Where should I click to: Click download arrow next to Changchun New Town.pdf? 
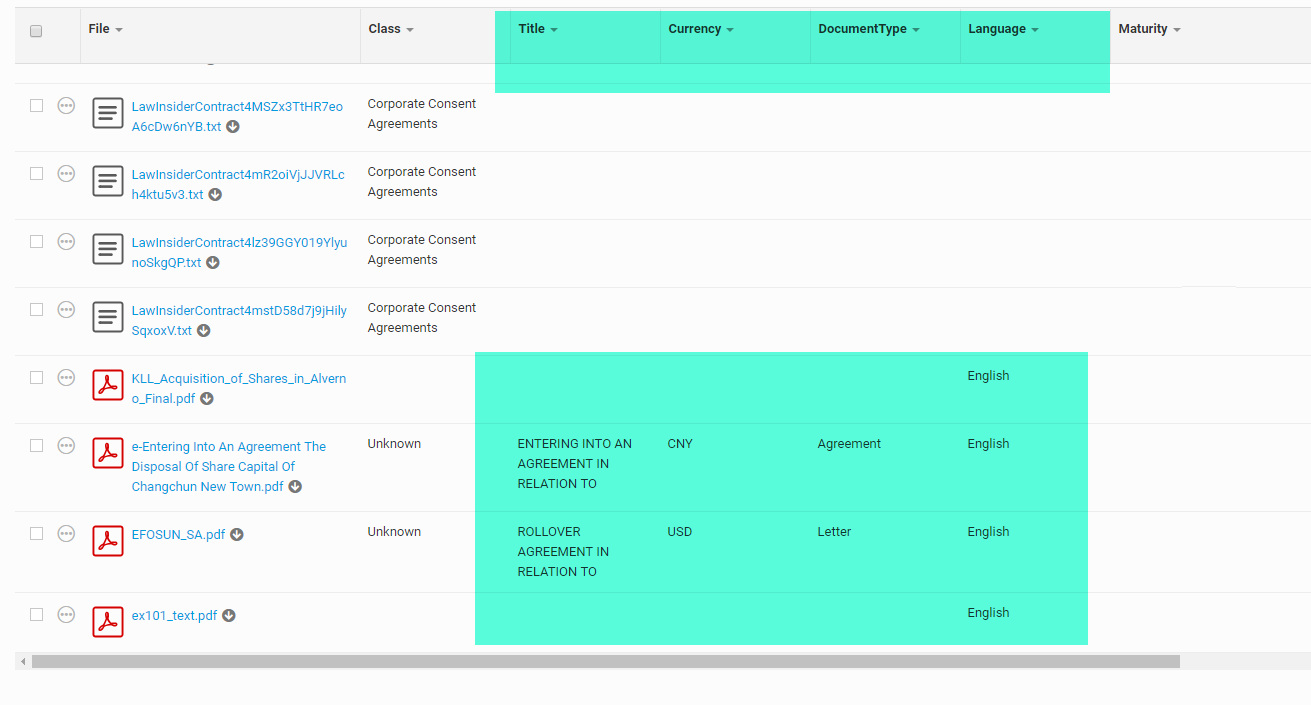295,487
